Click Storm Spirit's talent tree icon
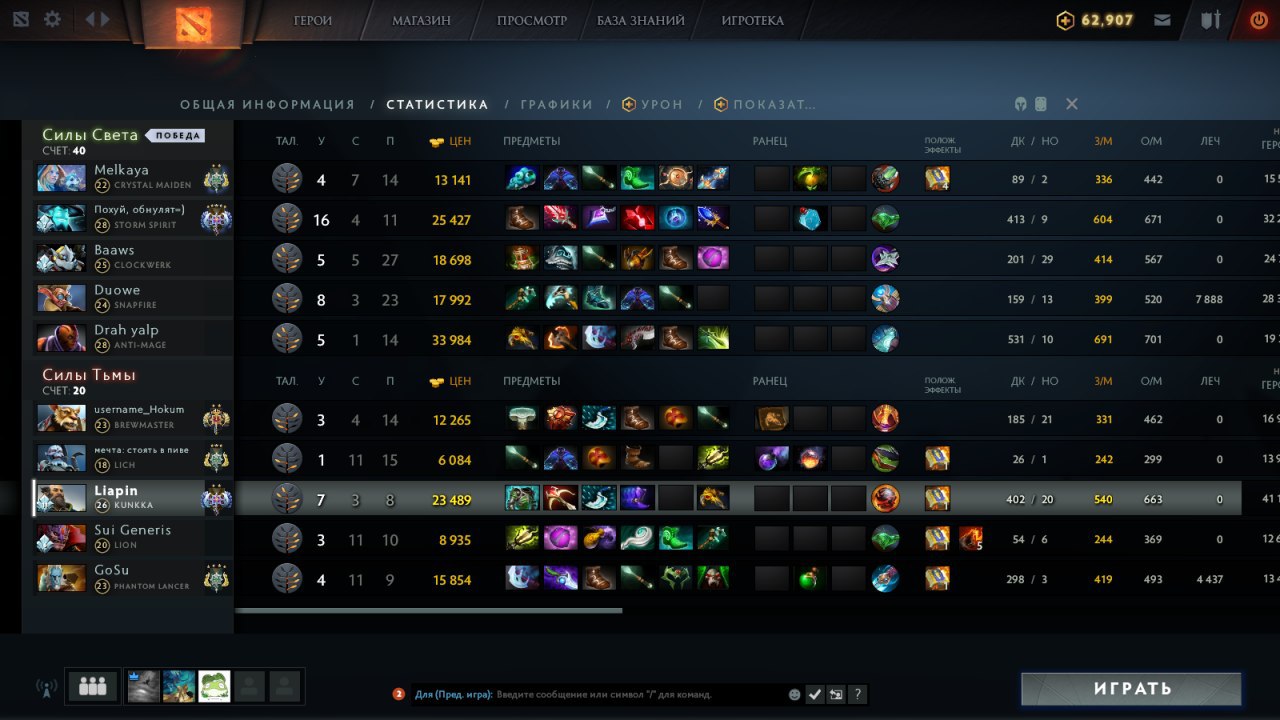The width and height of the screenshot is (1280, 720). point(287,219)
